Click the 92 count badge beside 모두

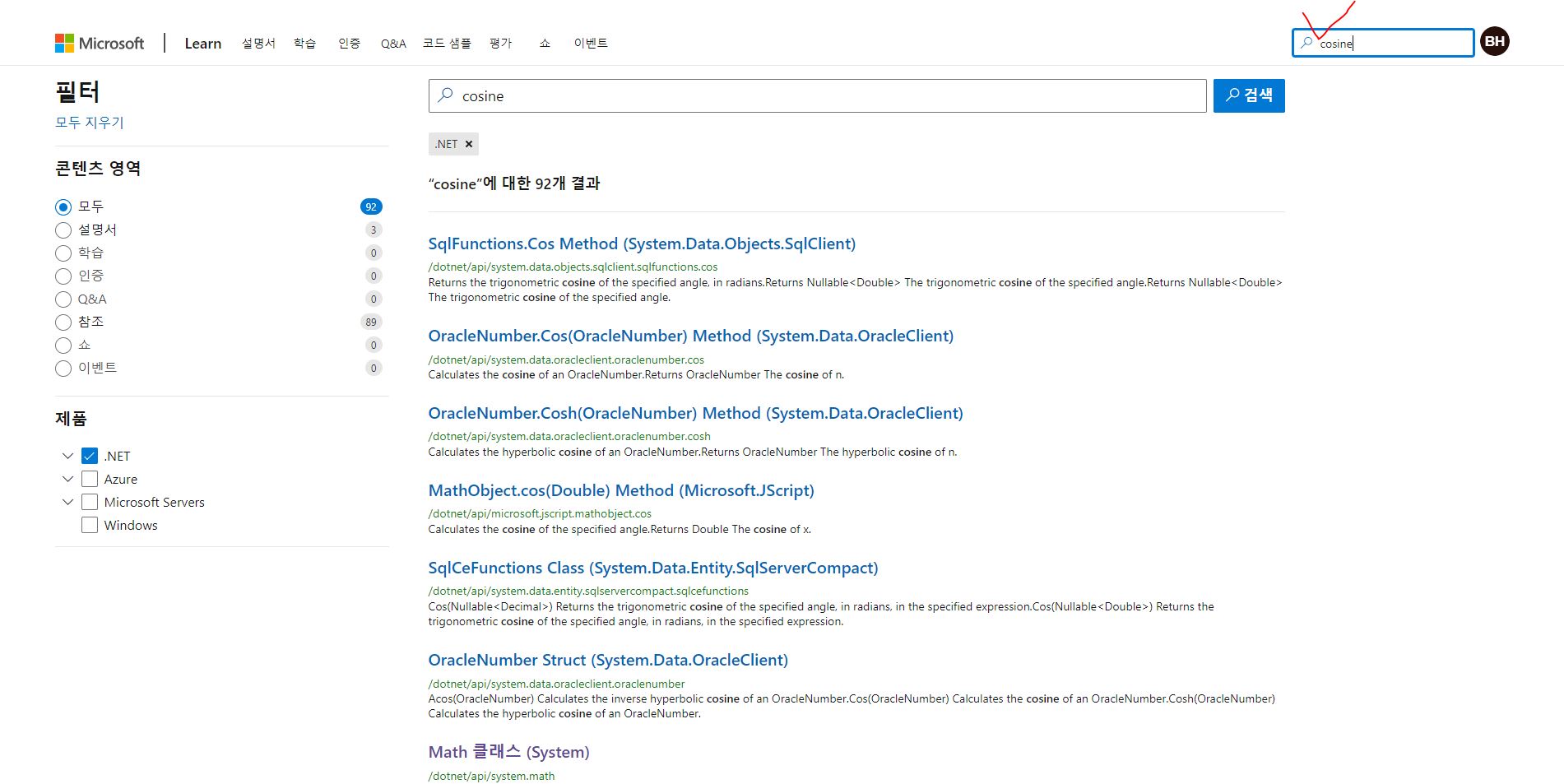coord(371,206)
